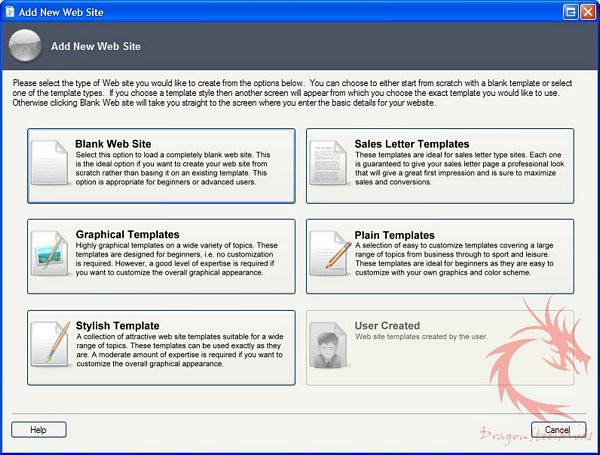This screenshot has width=600, height=455.
Task: Click the globe icon in the header banner
Action: pyautogui.click(x=25, y=45)
